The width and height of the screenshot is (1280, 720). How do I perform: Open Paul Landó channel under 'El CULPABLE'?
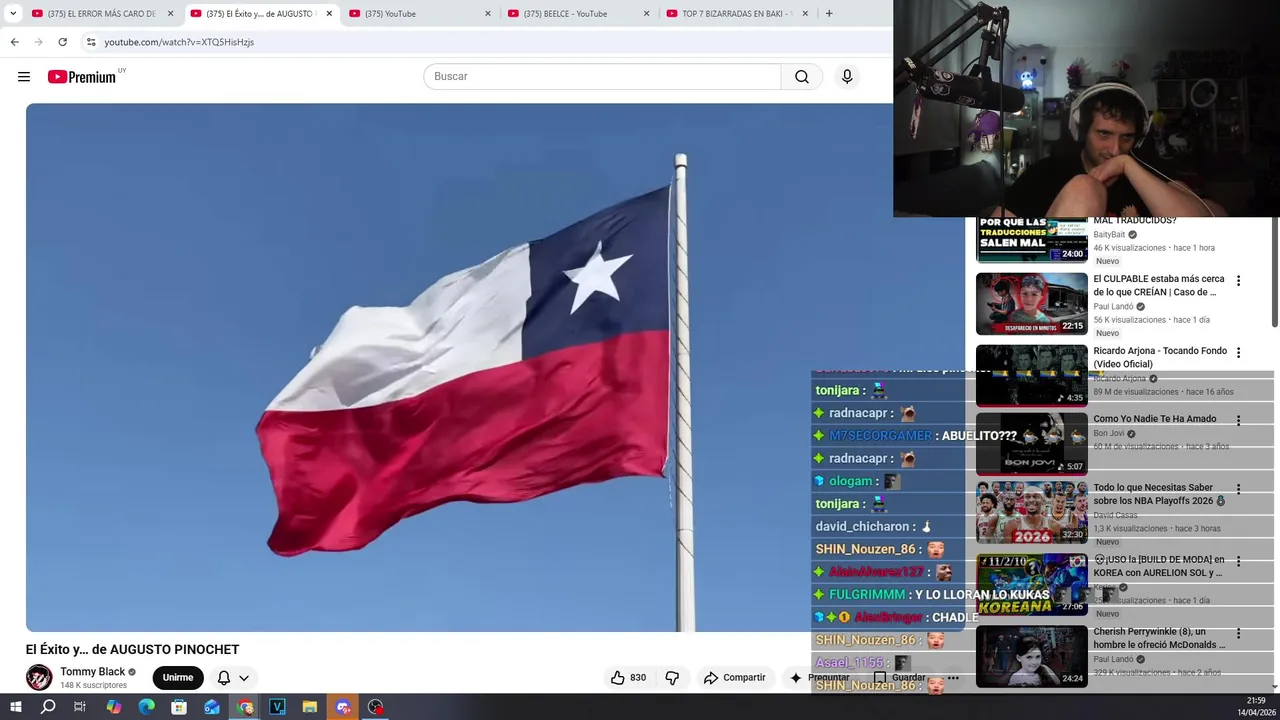[1113, 307]
